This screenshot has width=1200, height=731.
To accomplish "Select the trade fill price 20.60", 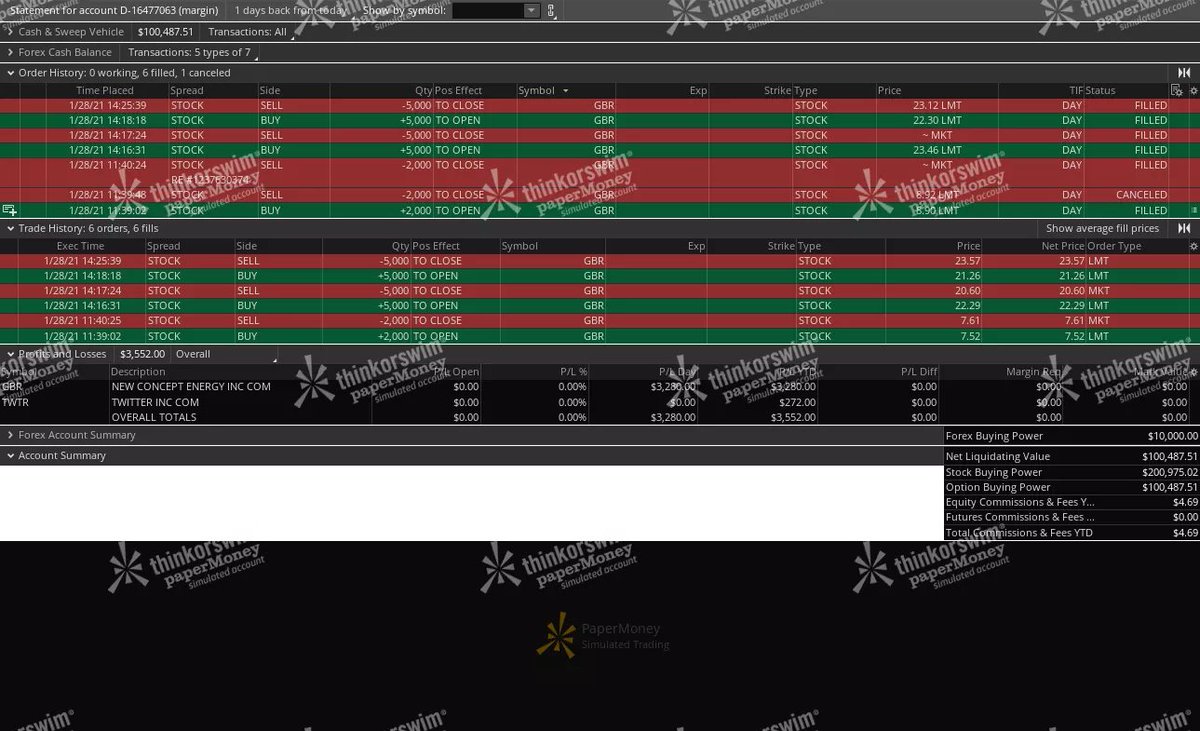I will pos(968,291).
